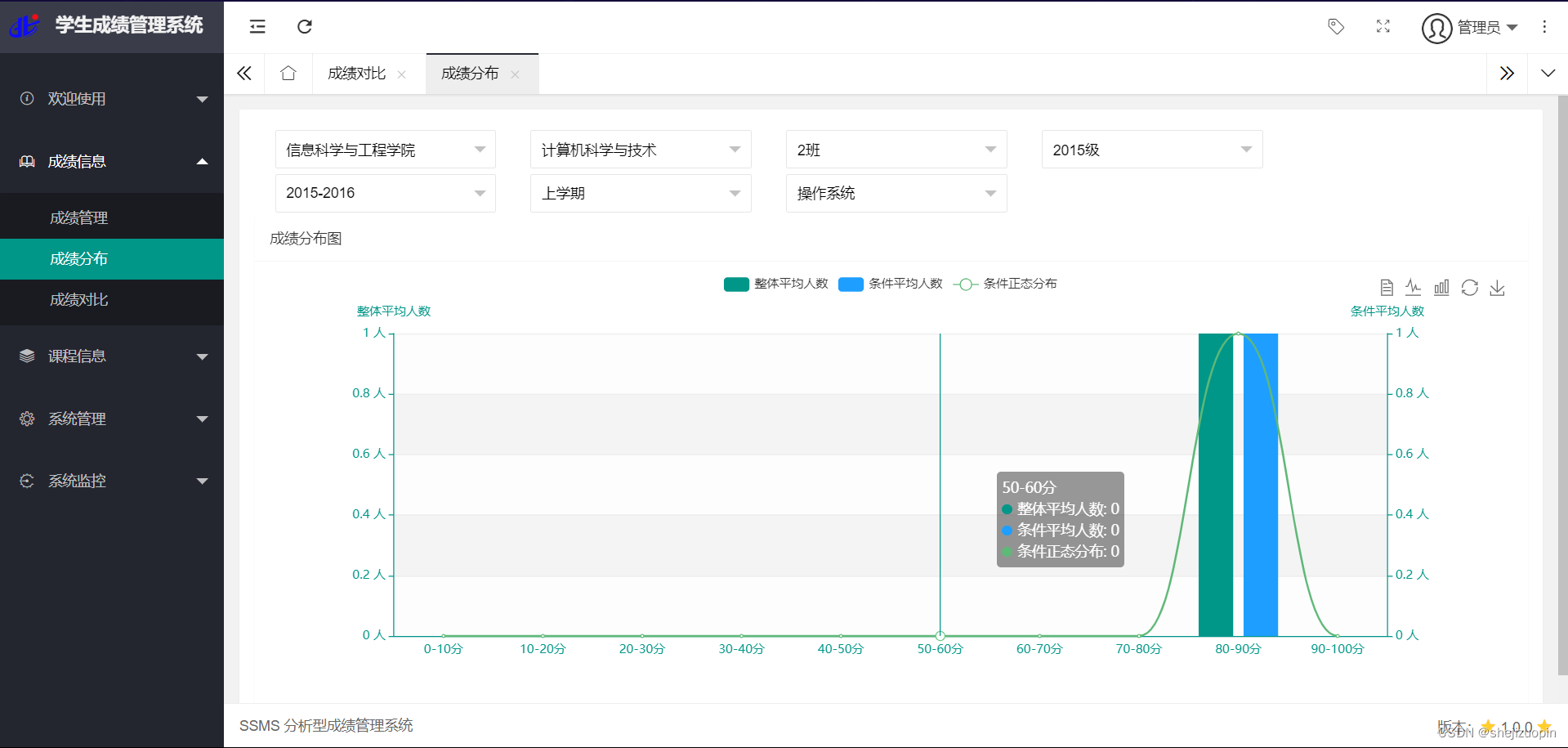1568x748 pixels.
Task: Click the 学生成绩管理系统 title
Action: click(129, 25)
